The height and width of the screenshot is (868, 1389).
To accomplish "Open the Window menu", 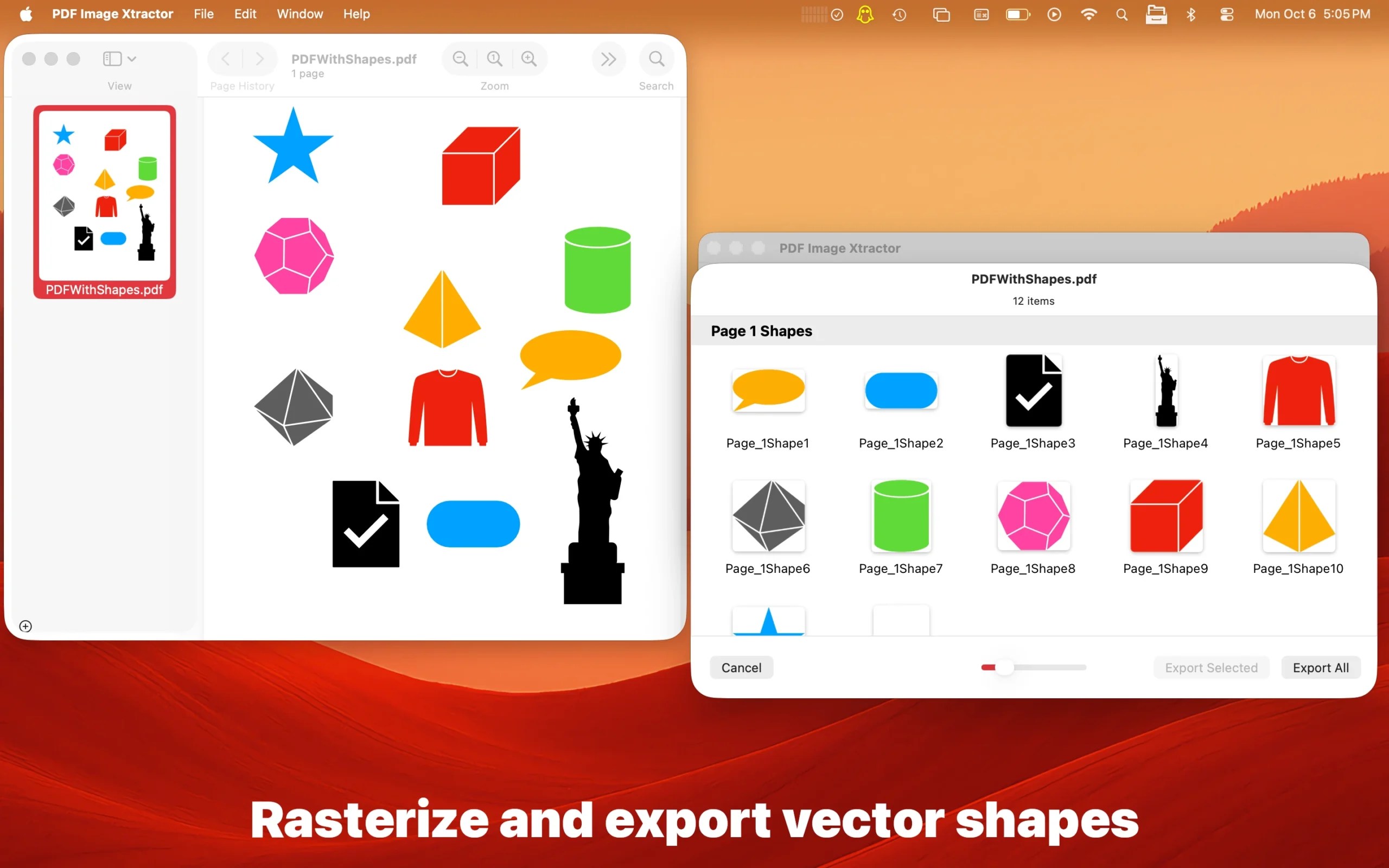I will pyautogui.click(x=299, y=14).
